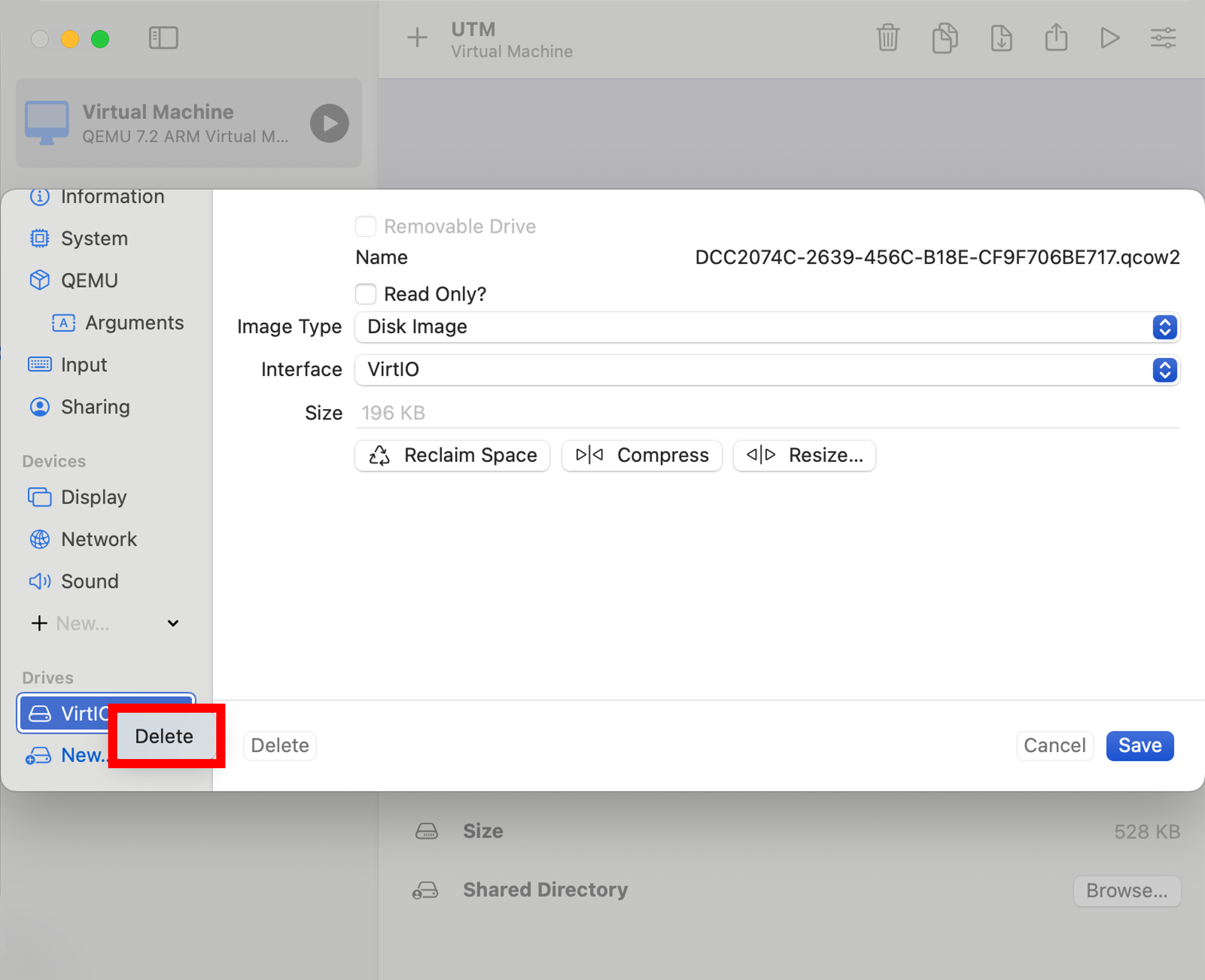Click the blue Save button

click(1140, 746)
